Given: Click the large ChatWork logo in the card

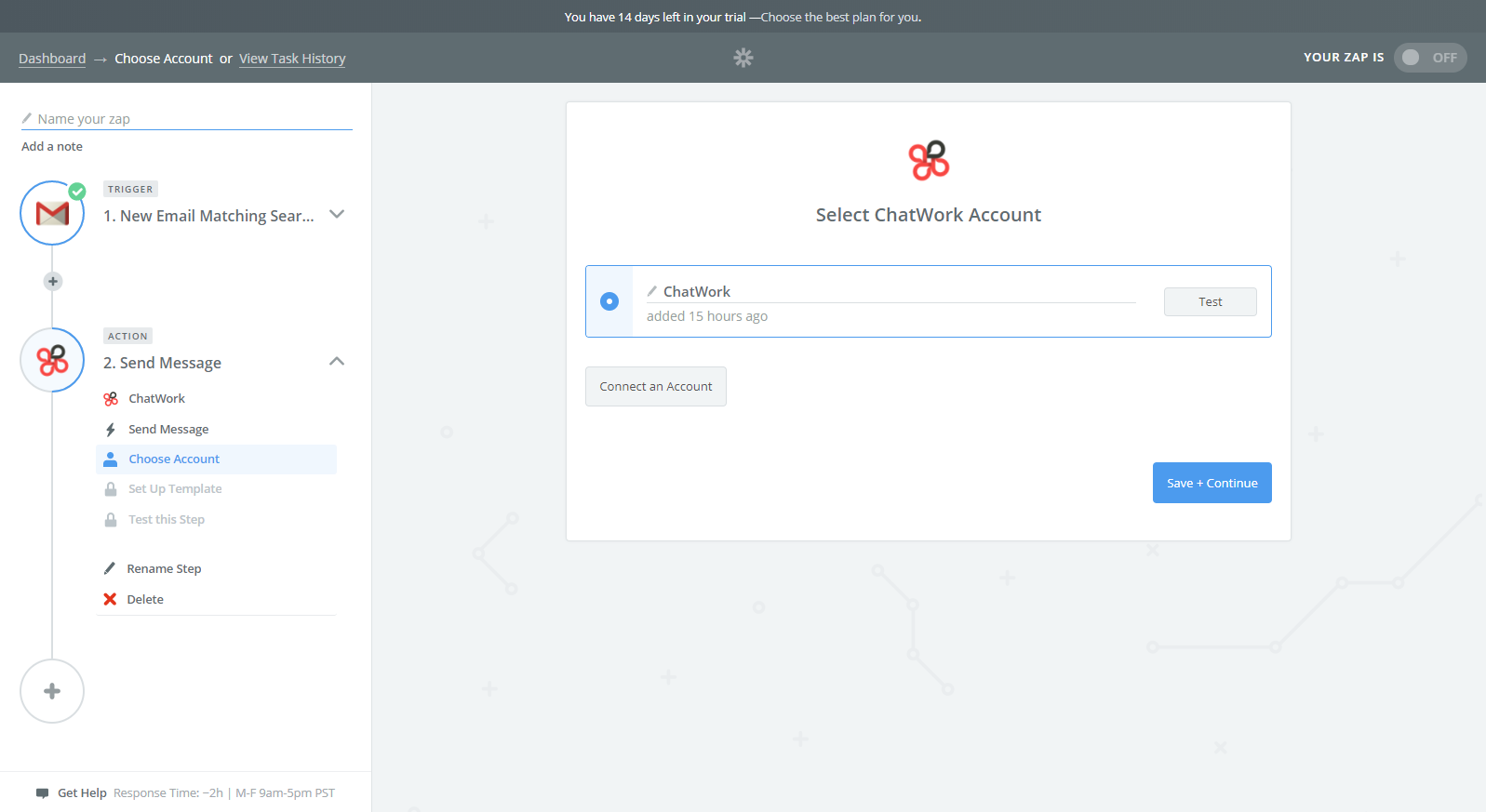Looking at the screenshot, I should tap(929, 160).
